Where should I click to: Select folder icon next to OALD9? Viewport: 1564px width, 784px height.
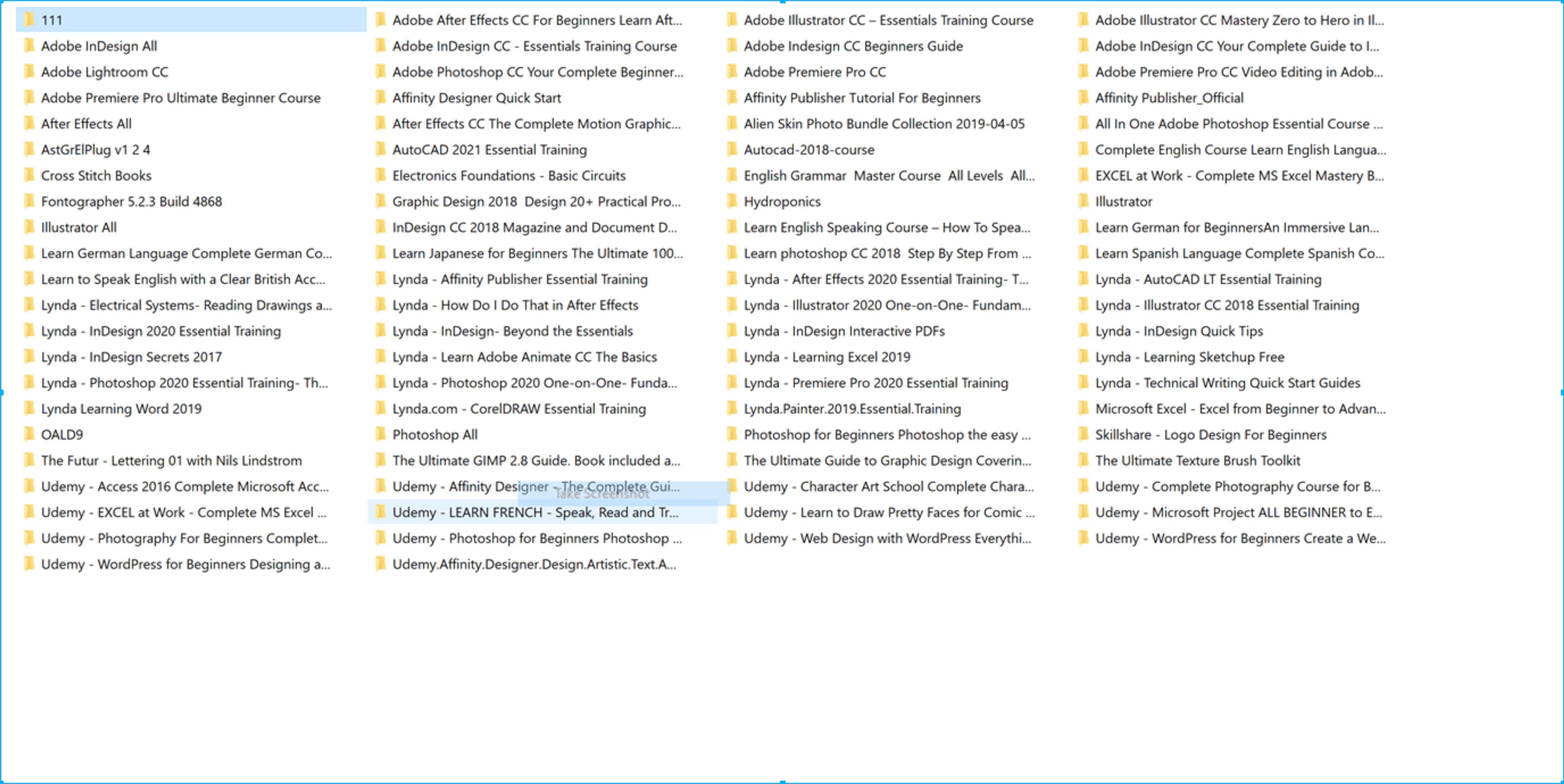pyautogui.click(x=29, y=434)
